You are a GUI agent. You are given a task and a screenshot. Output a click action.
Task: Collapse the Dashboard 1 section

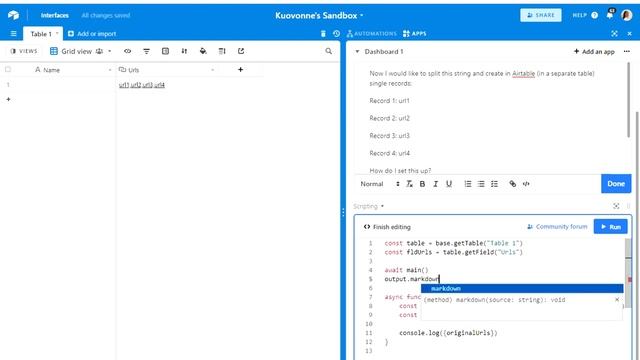pyautogui.click(x=357, y=51)
